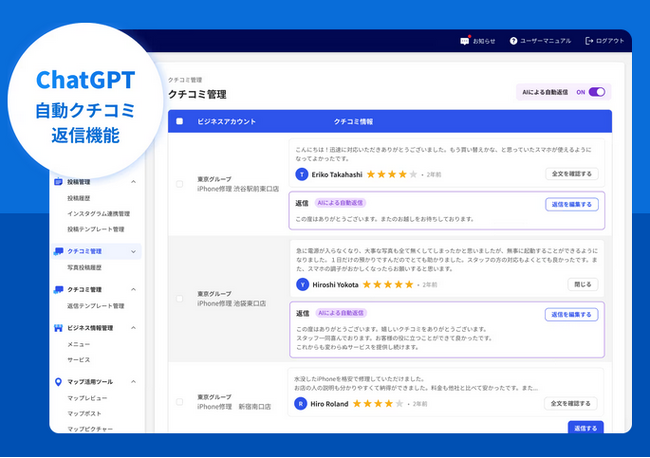The width and height of the screenshot is (650, 458).
Task: Click the 投稿管理 sidebar icon
Action: (x=58, y=182)
